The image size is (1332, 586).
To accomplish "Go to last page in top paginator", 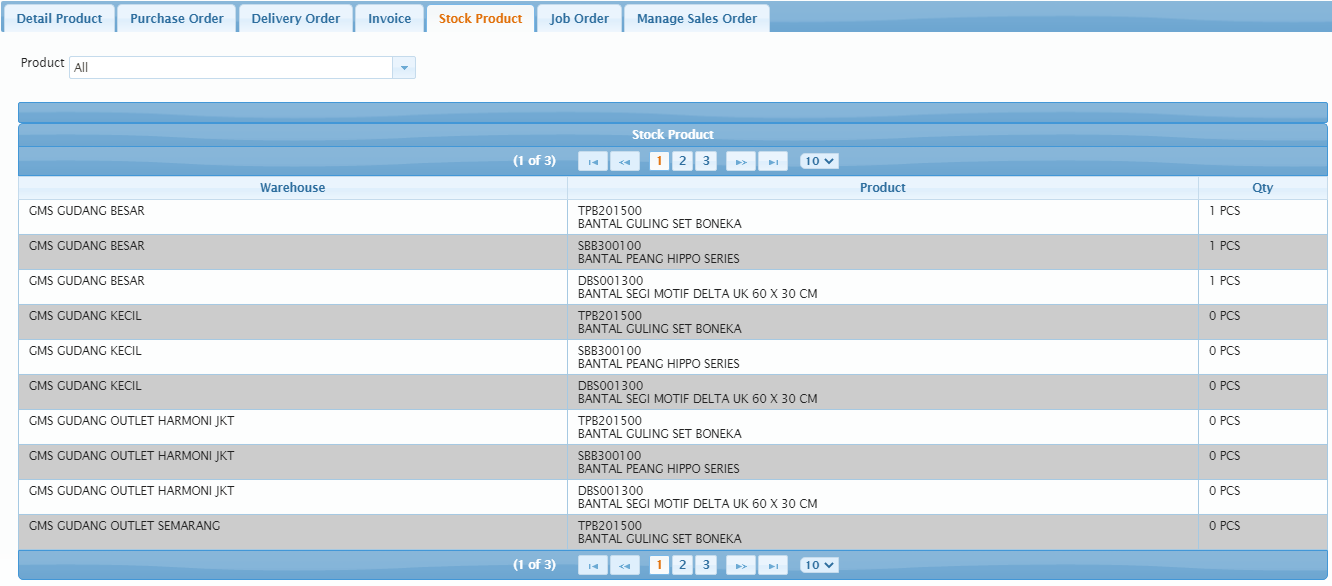I will pyautogui.click(x=773, y=161).
